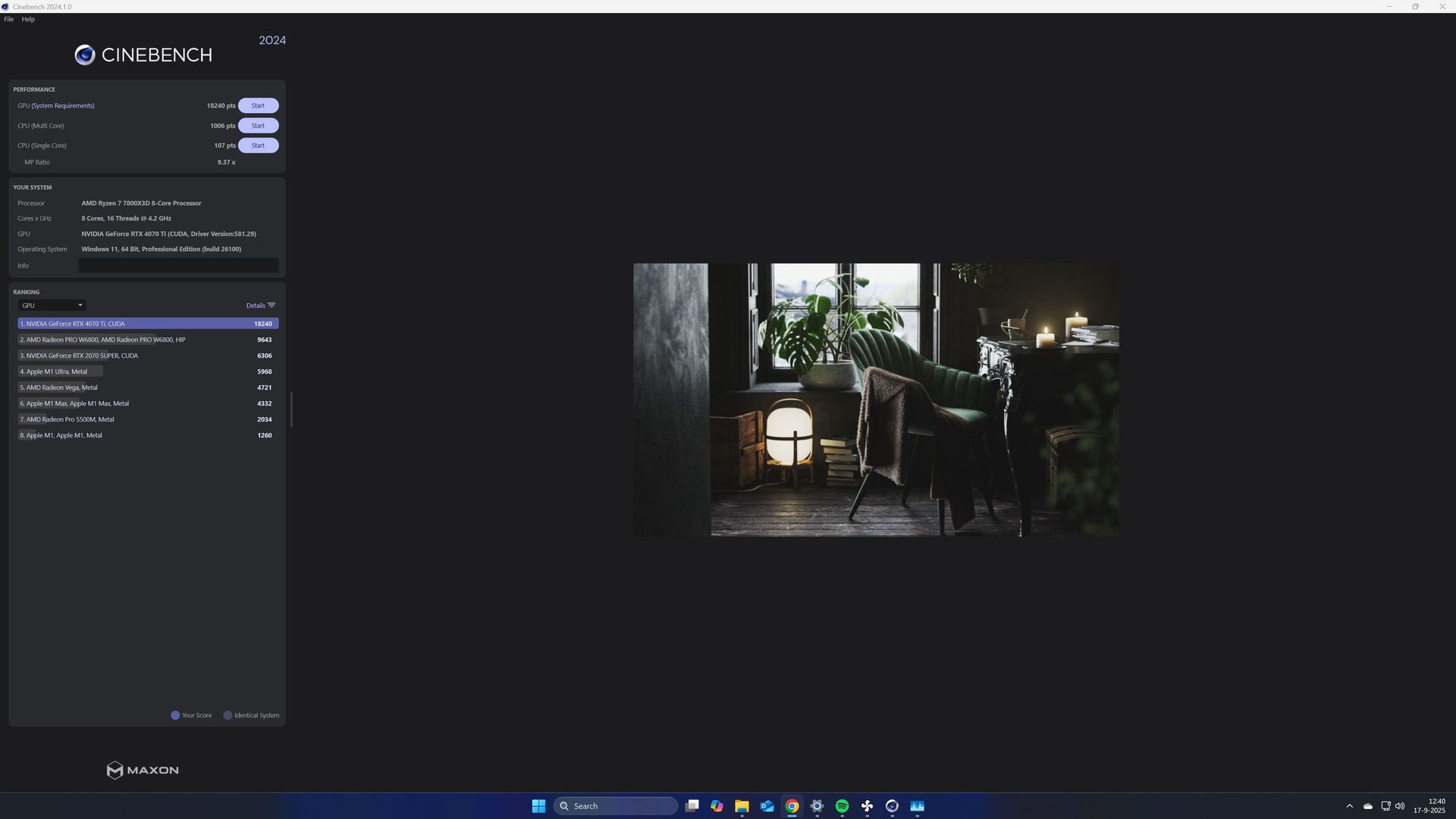Open the fan control app in taskbar
This screenshot has width=1456, height=819.
tap(867, 806)
